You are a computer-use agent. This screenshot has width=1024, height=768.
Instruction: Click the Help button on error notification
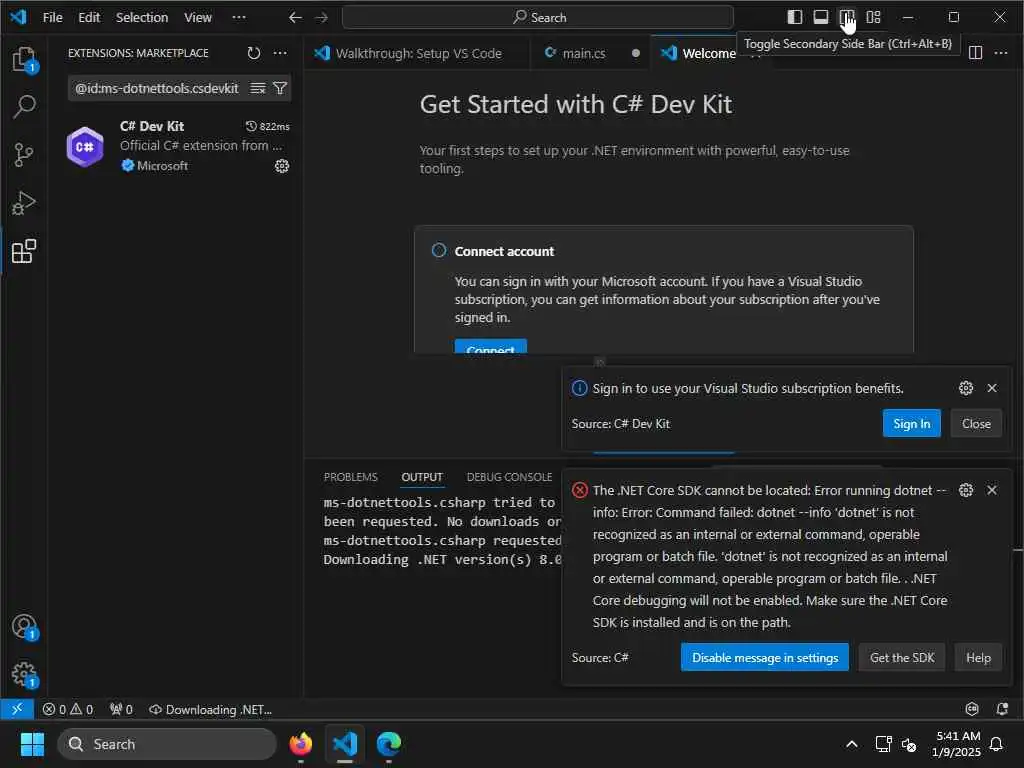pyautogui.click(x=978, y=657)
